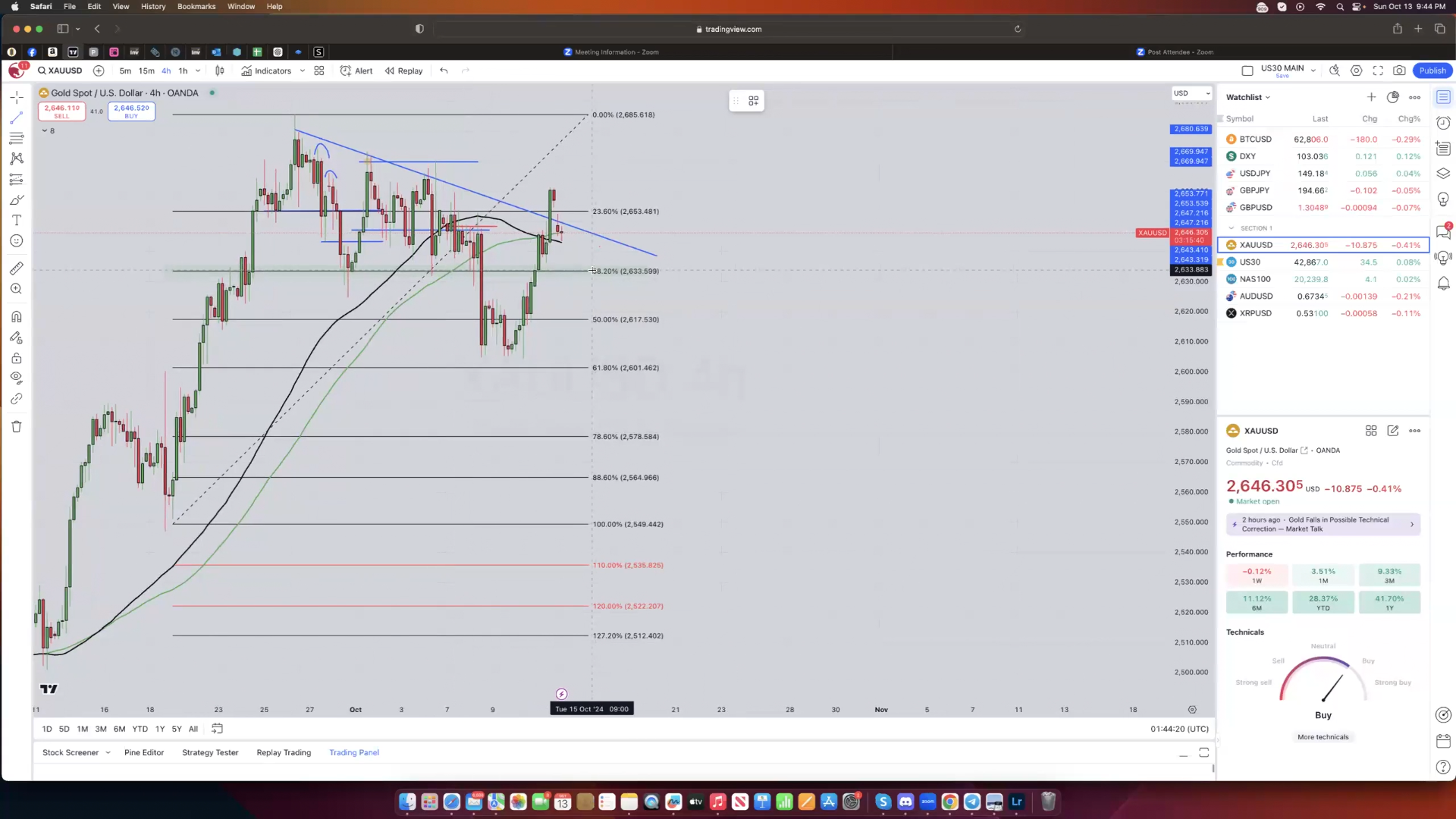Image resolution: width=1456 pixels, height=819 pixels.
Task: Select the 1Y time range
Action: point(160,729)
